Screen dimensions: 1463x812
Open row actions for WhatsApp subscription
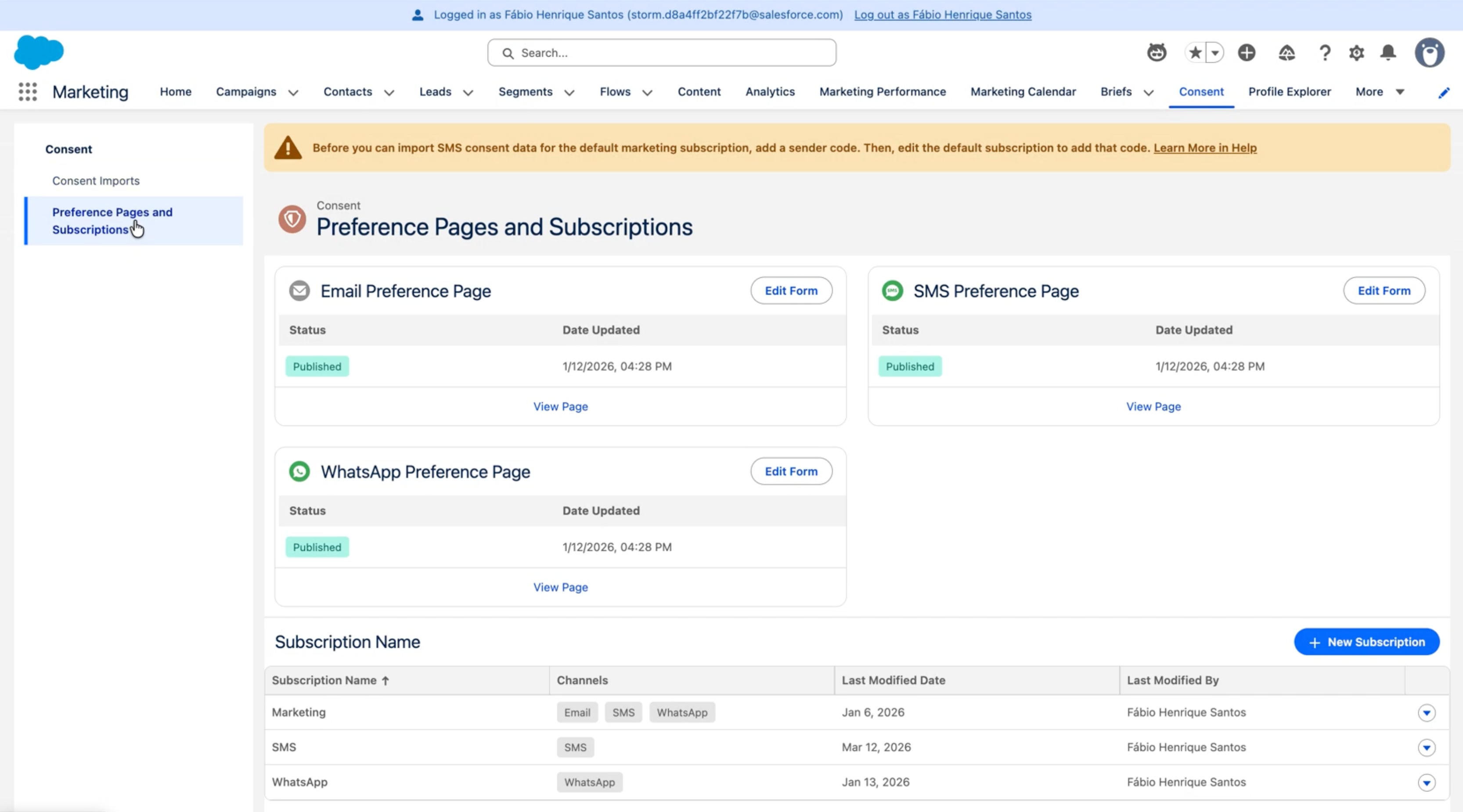point(1426,783)
